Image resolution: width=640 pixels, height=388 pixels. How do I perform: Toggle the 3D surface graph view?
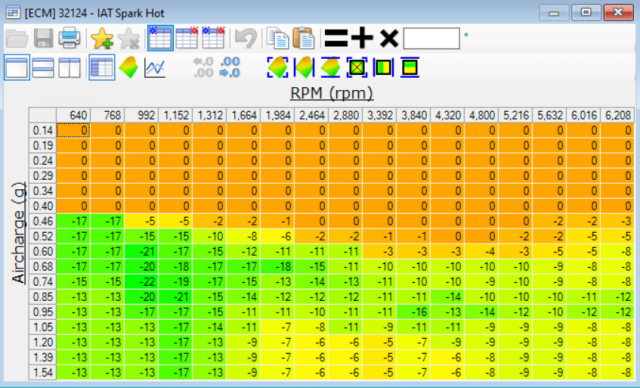point(129,67)
